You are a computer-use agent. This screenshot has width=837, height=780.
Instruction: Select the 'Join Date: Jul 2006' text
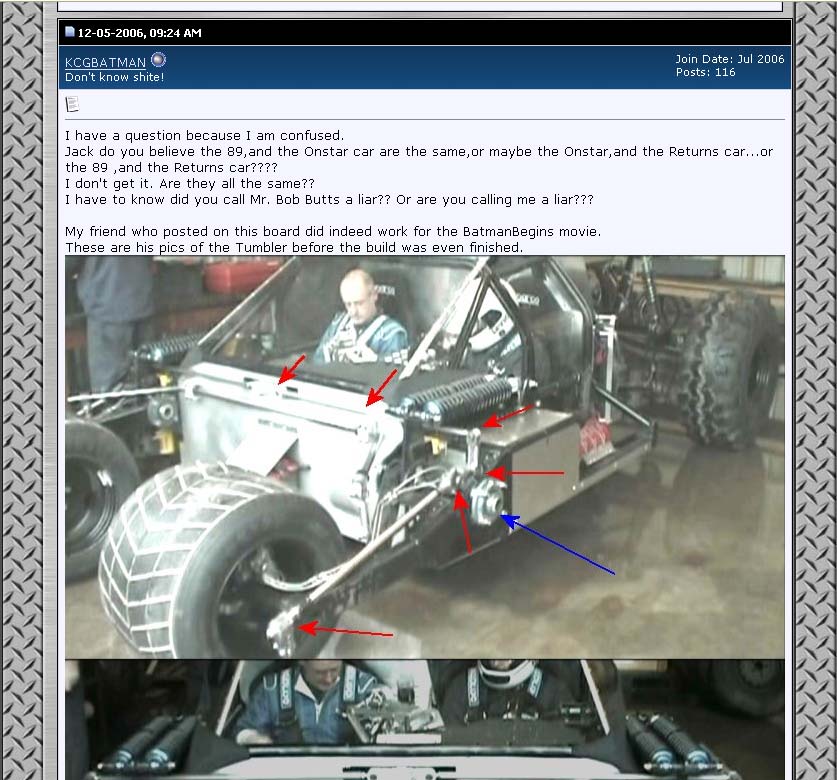tap(730, 59)
